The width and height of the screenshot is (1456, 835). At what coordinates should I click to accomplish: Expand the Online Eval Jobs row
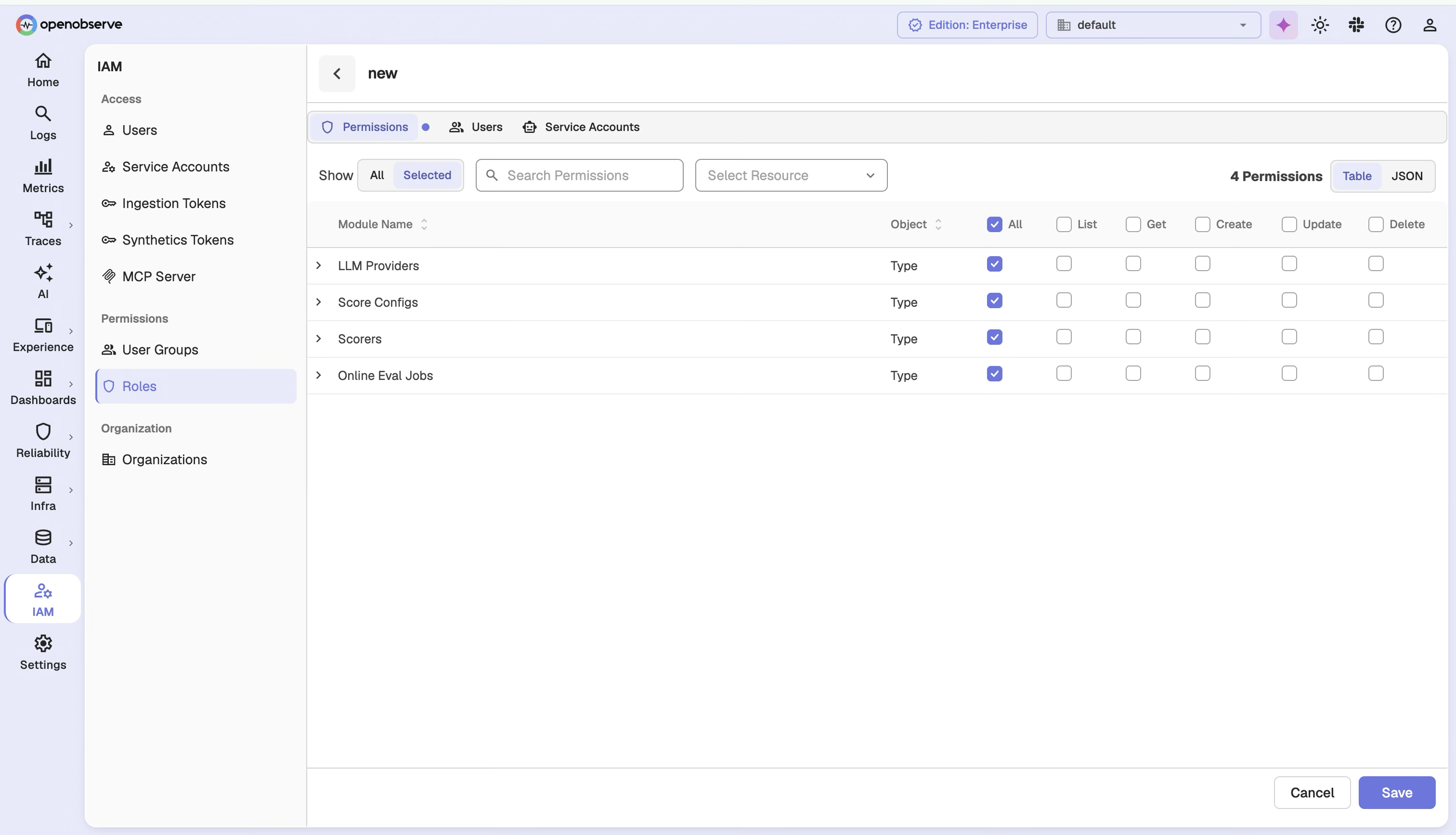pyautogui.click(x=319, y=376)
